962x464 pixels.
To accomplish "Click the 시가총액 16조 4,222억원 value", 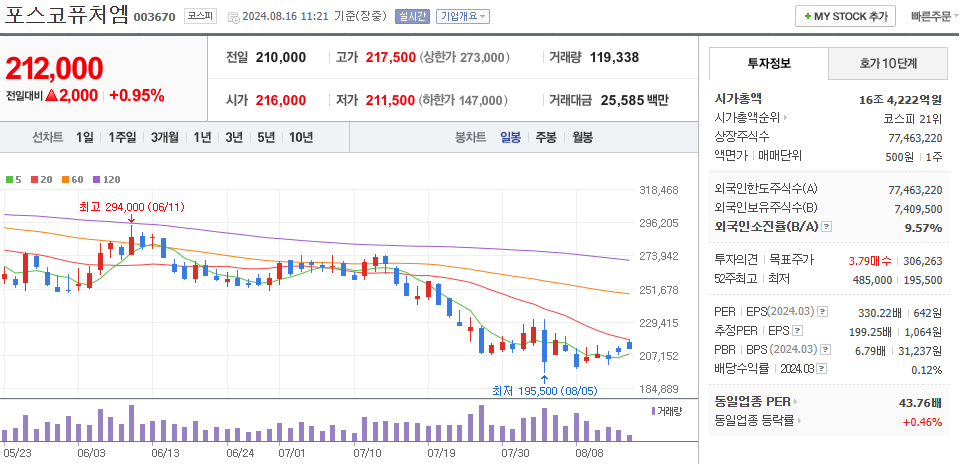I will click(x=901, y=99).
